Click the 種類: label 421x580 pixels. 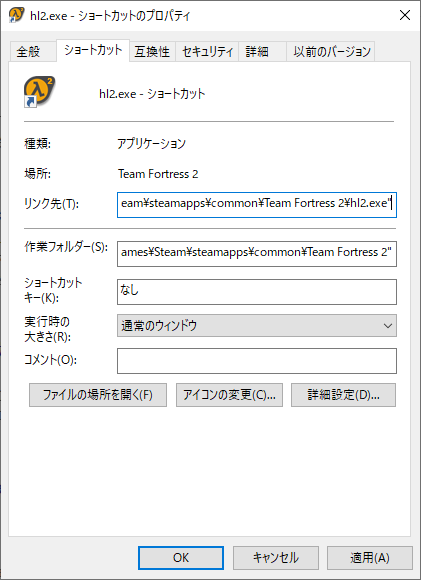[x=37, y=144]
